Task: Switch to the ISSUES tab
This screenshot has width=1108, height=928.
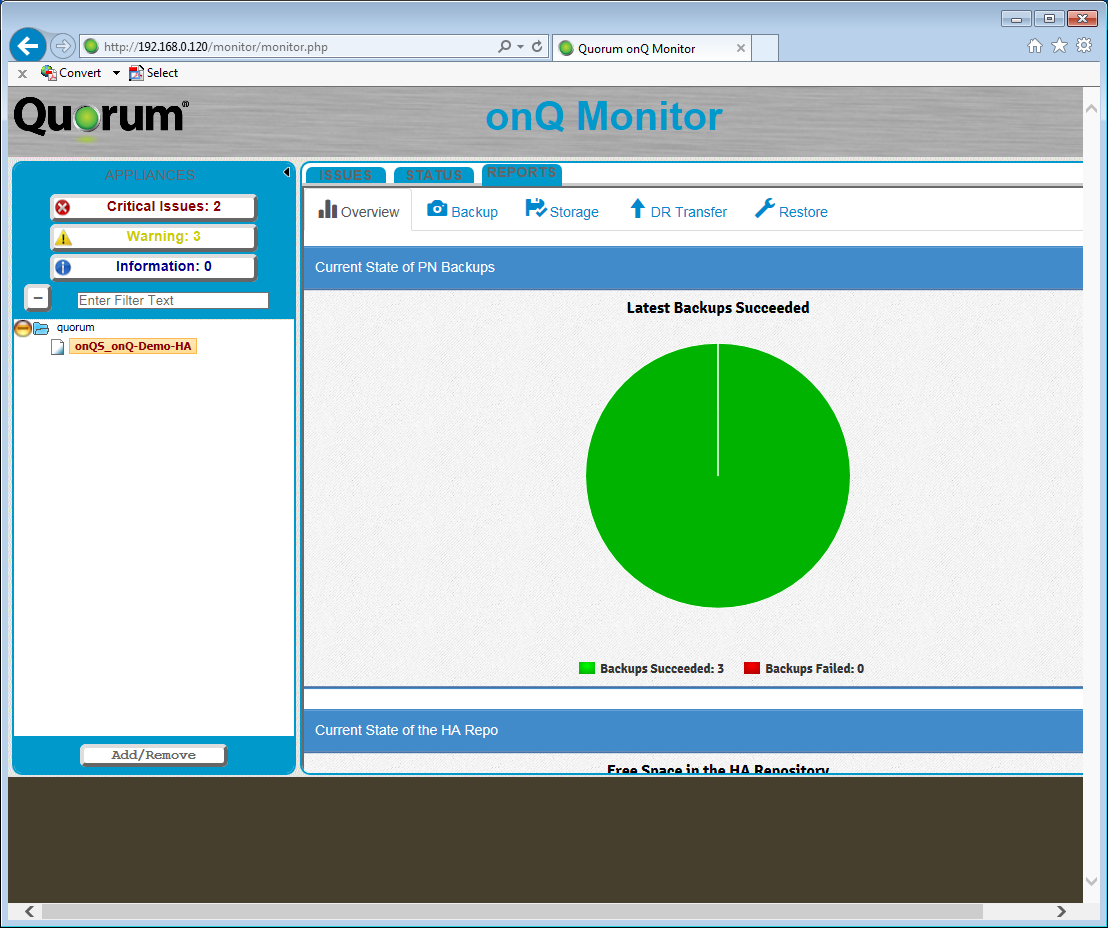Action: tap(344, 174)
